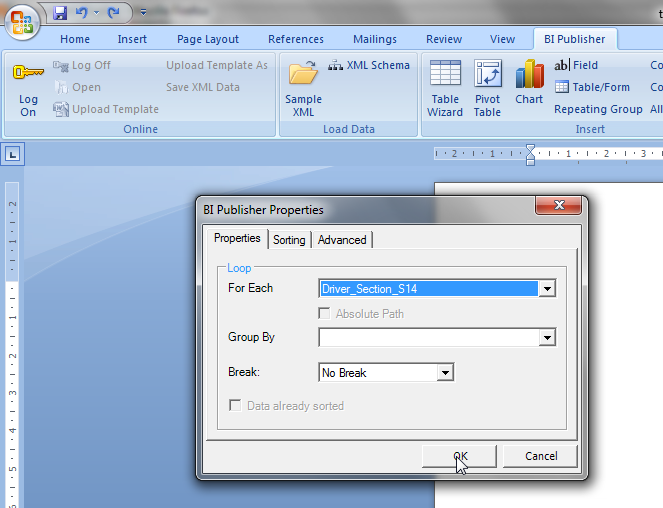The height and width of the screenshot is (508, 663).
Task: Click the Office button orb
Action: tap(22, 21)
